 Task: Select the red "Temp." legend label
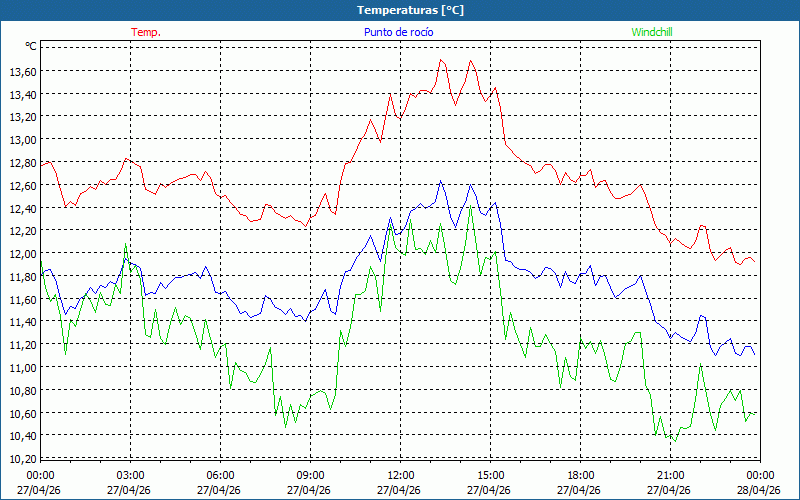146,32
